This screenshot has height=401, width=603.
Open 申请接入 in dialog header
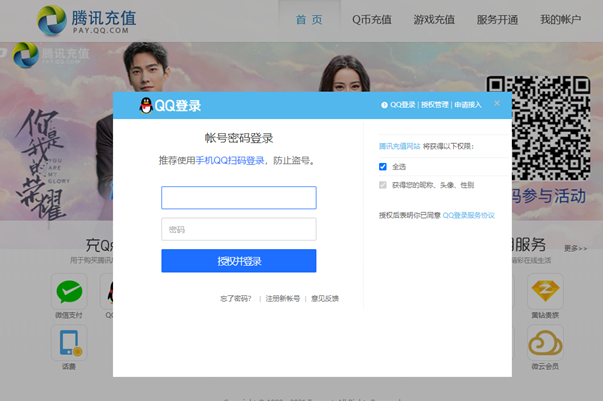tap(468, 105)
